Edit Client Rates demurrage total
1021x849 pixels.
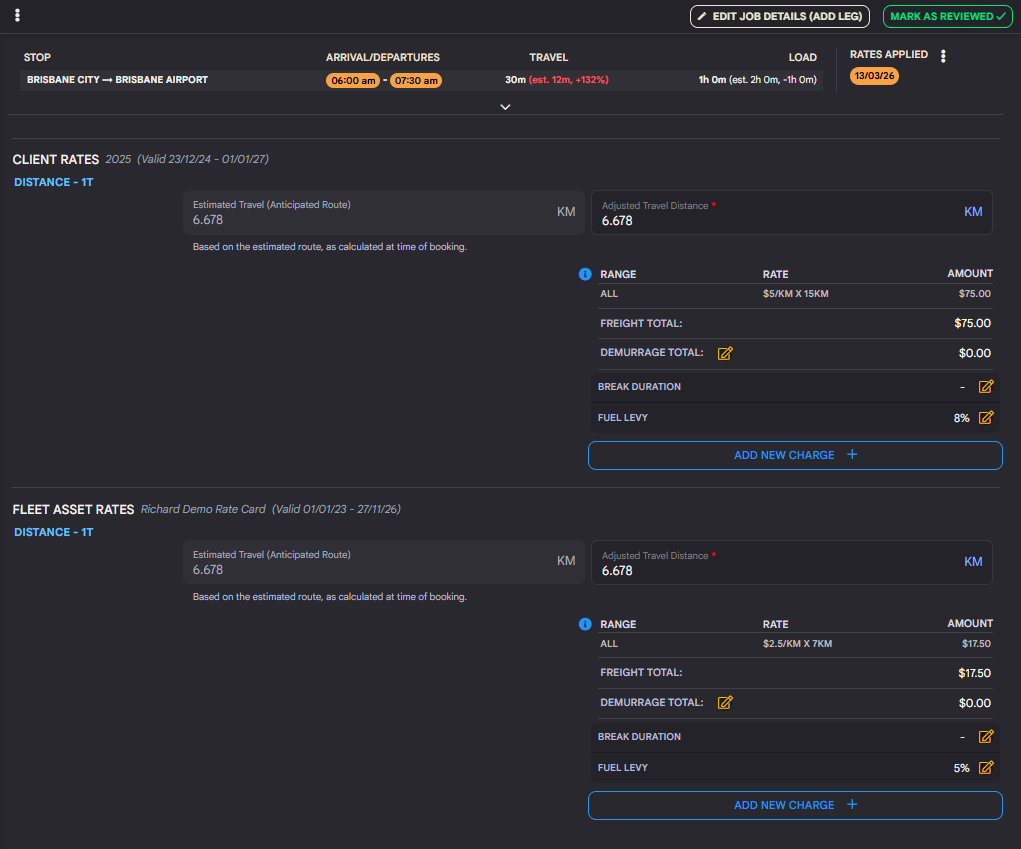pyautogui.click(x=725, y=353)
